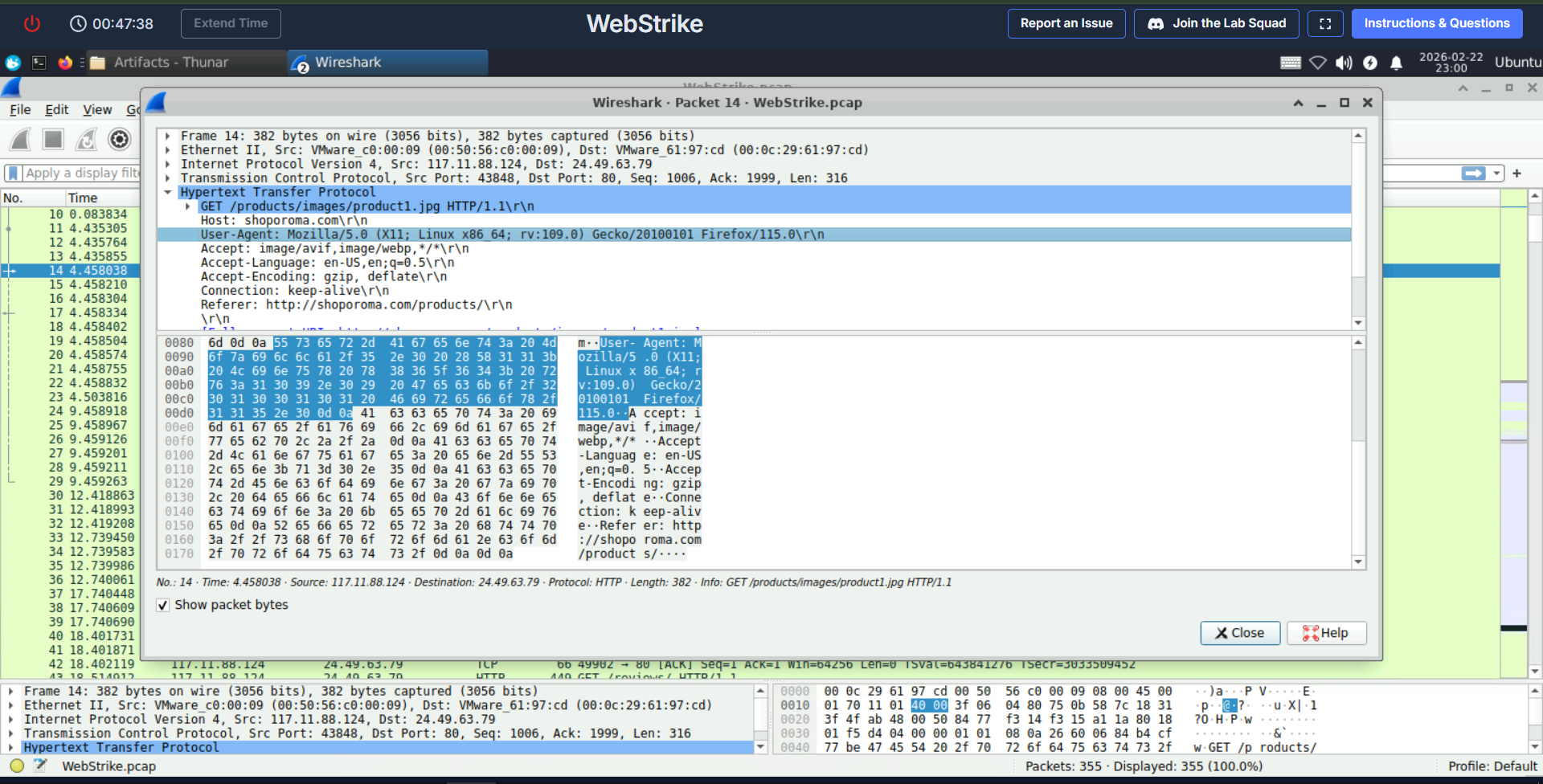Open Capture options gear icon
Screen dimensions: 1543x784
[119, 140]
